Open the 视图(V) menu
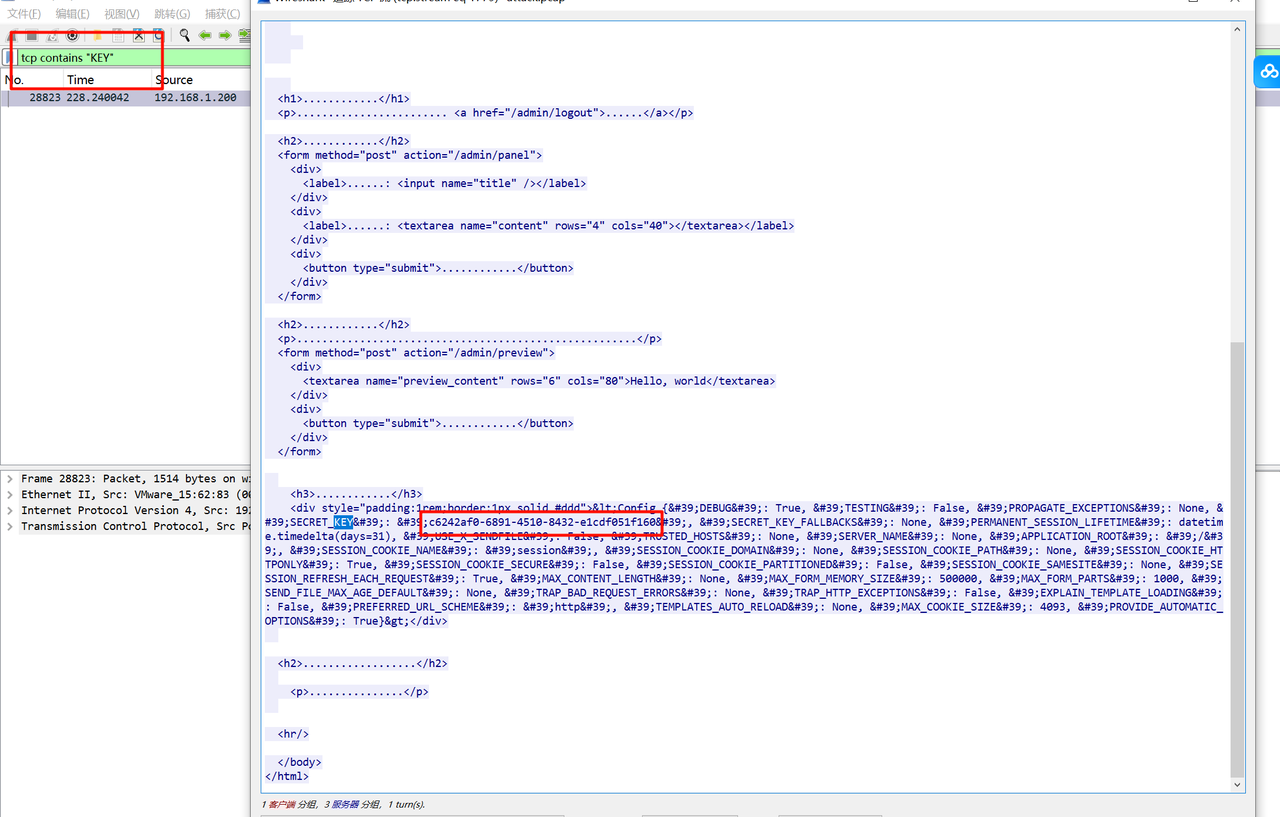Screen dimensions: 1280x817 [121, 14]
